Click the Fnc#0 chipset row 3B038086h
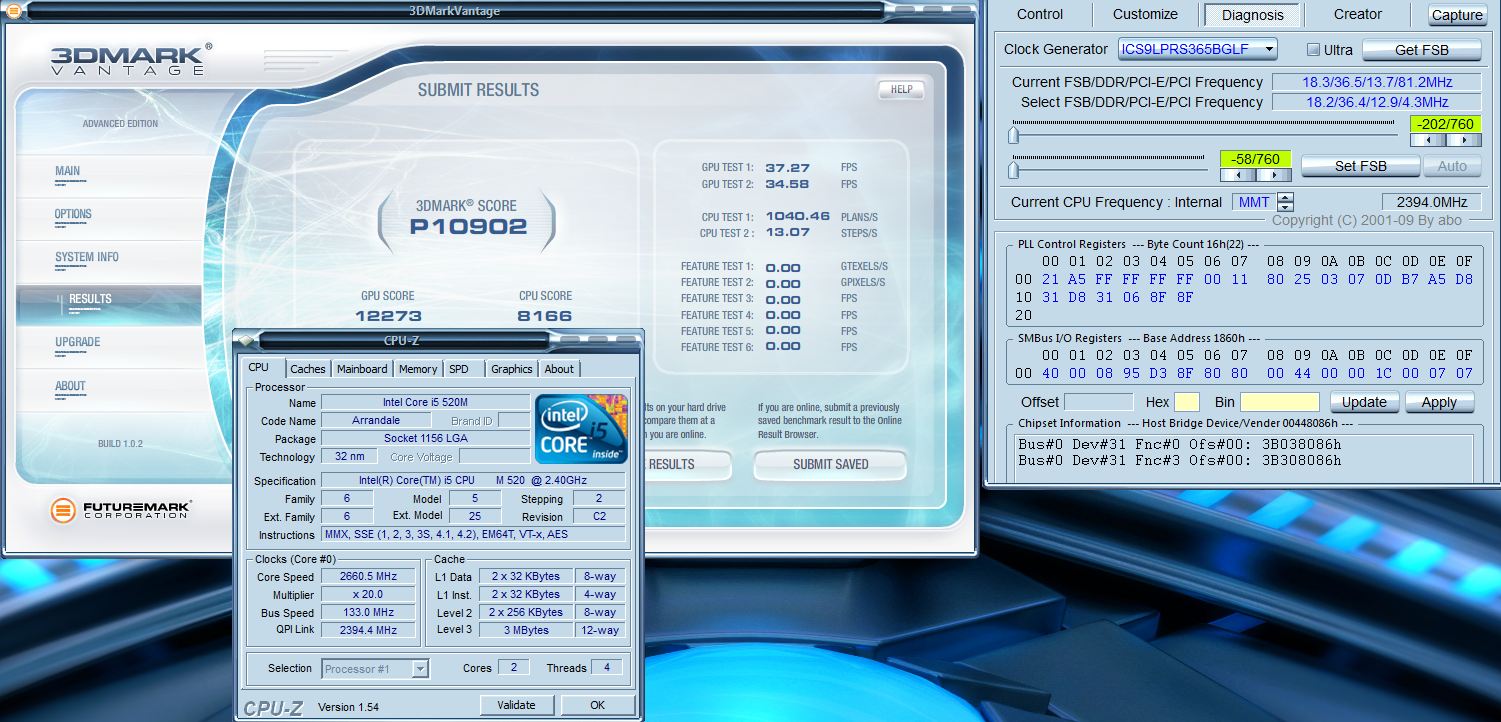 tap(1180, 444)
